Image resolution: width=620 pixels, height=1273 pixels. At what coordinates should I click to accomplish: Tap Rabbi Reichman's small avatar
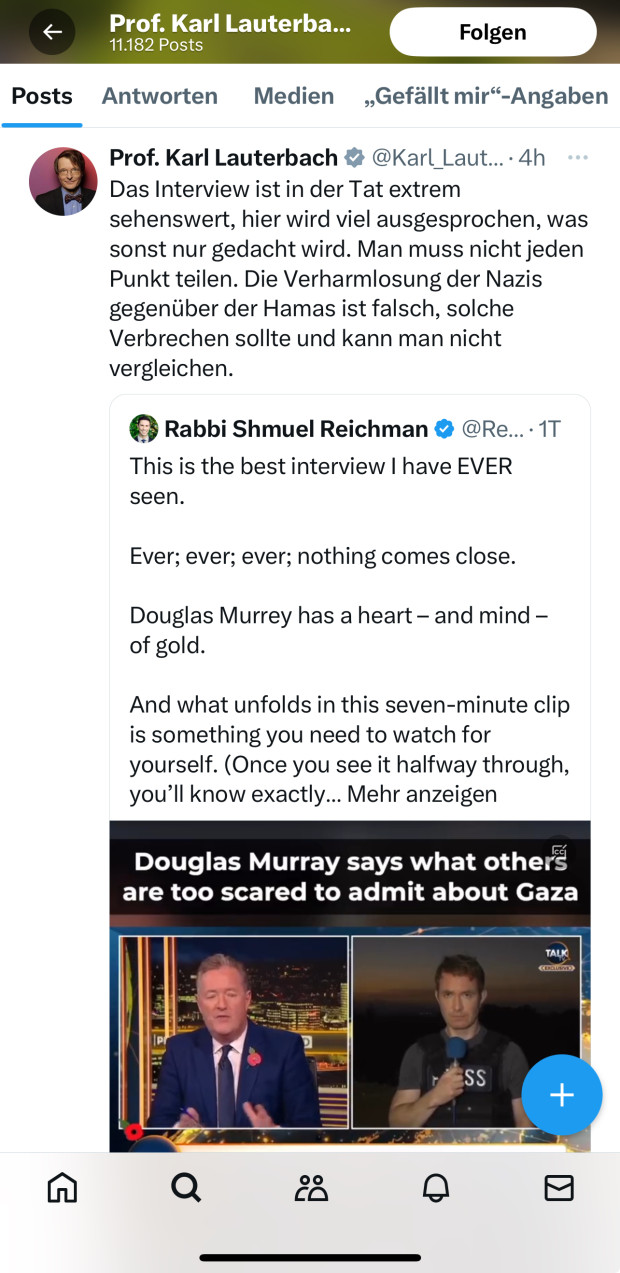click(144, 429)
